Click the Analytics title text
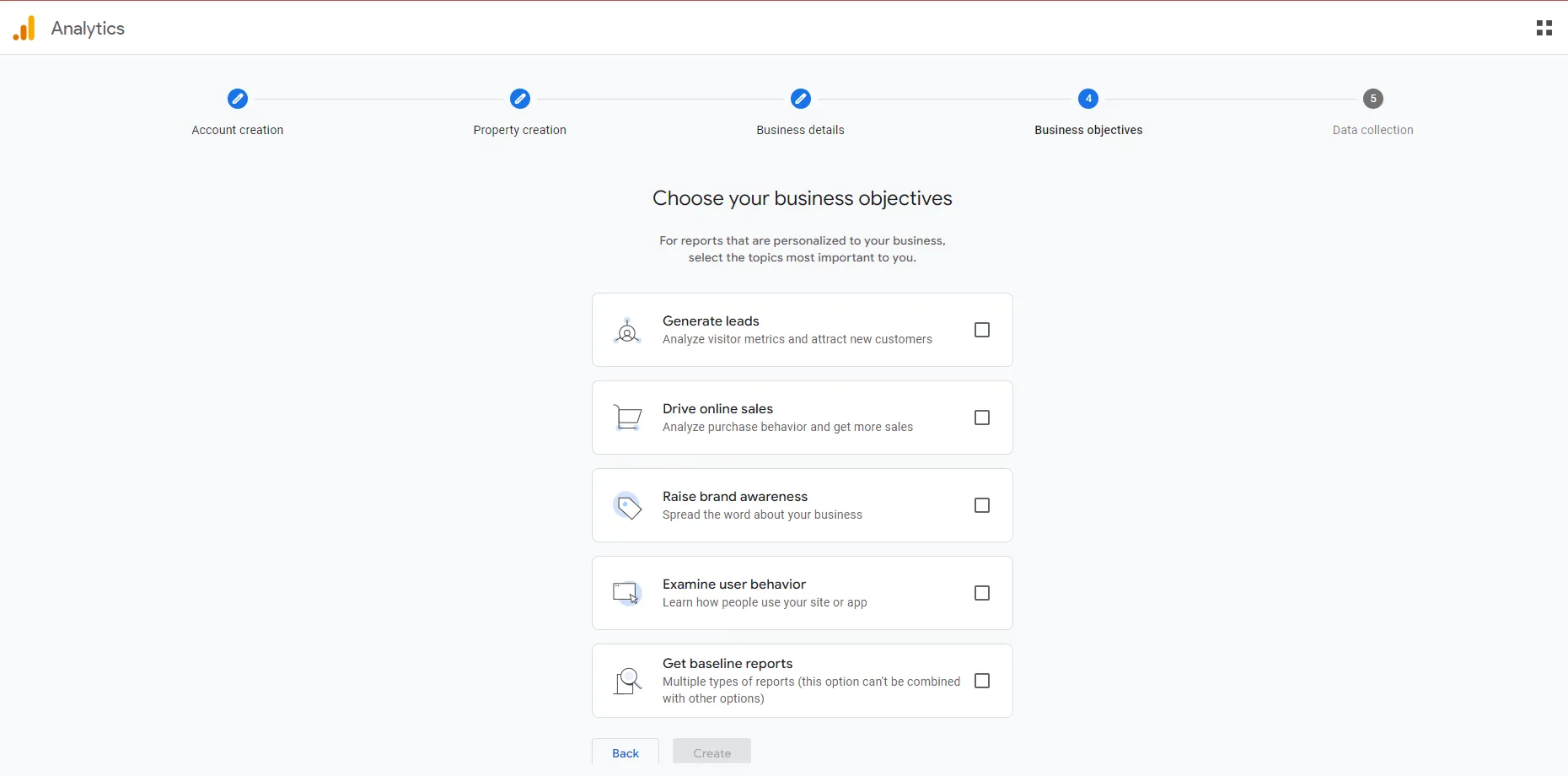Image resolution: width=1568 pixels, height=776 pixels. point(88,29)
